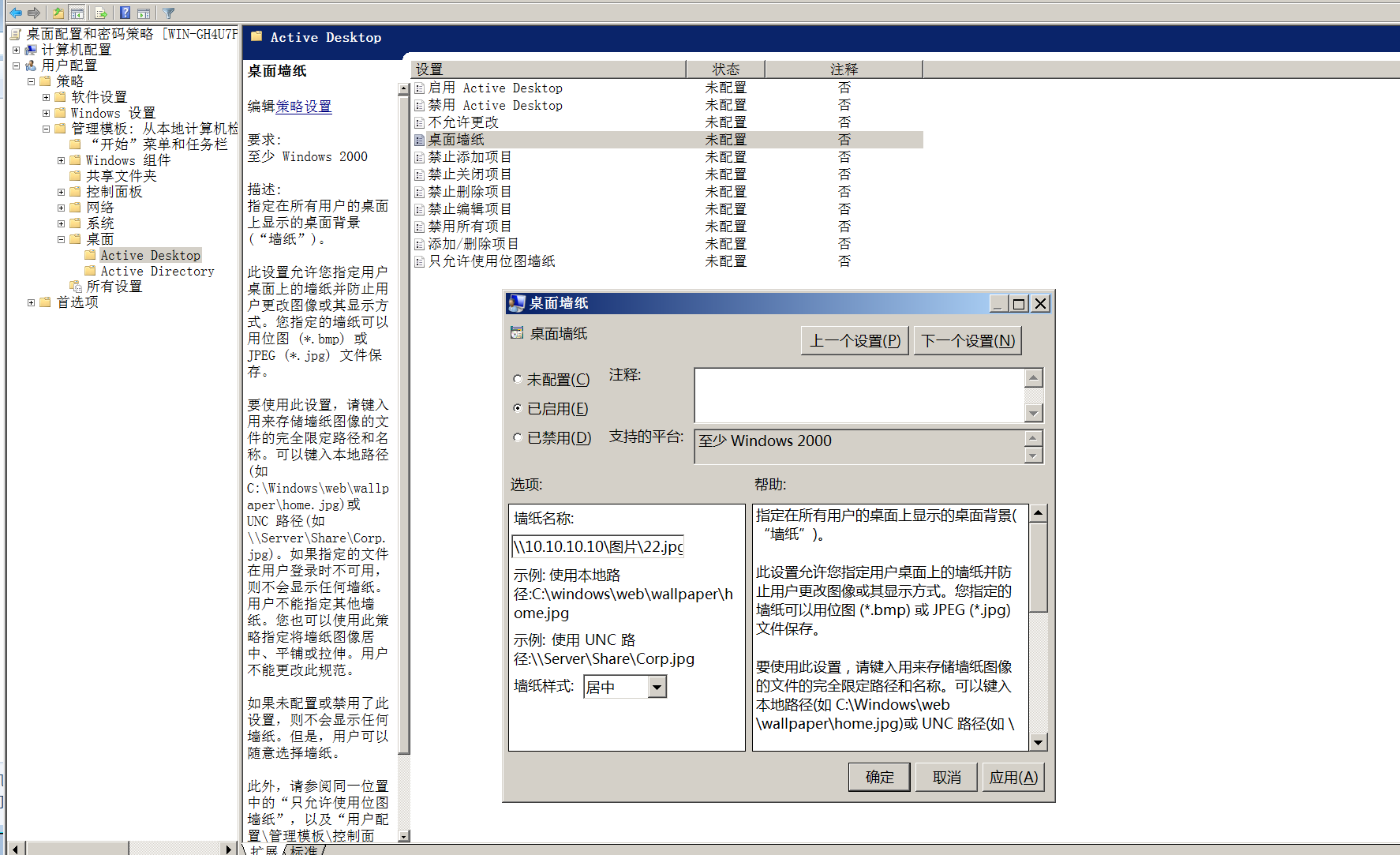
Task: Click the 只允许使用位图墙纸 policy icon
Action: coord(420,262)
